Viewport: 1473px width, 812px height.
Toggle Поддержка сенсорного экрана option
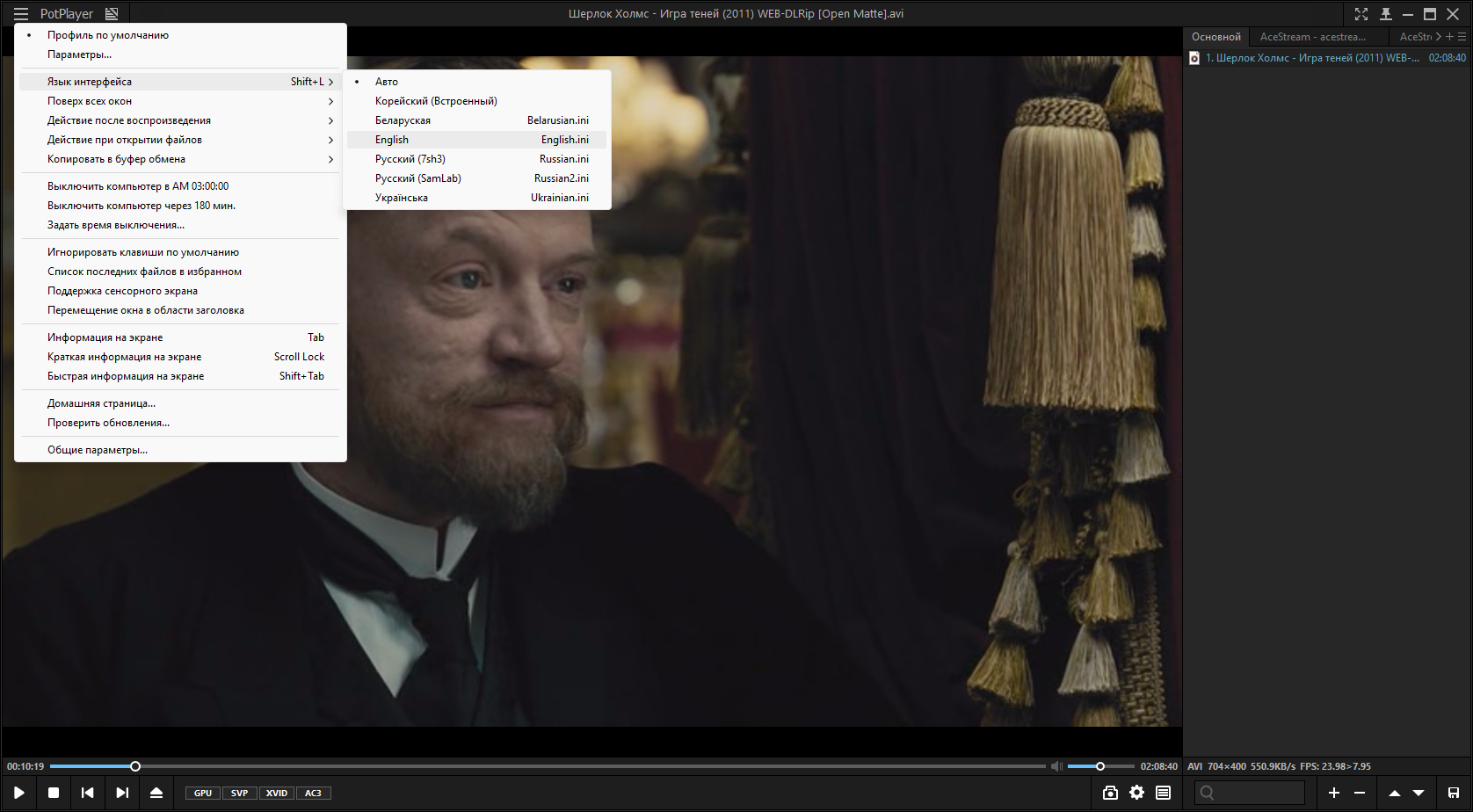122,291
